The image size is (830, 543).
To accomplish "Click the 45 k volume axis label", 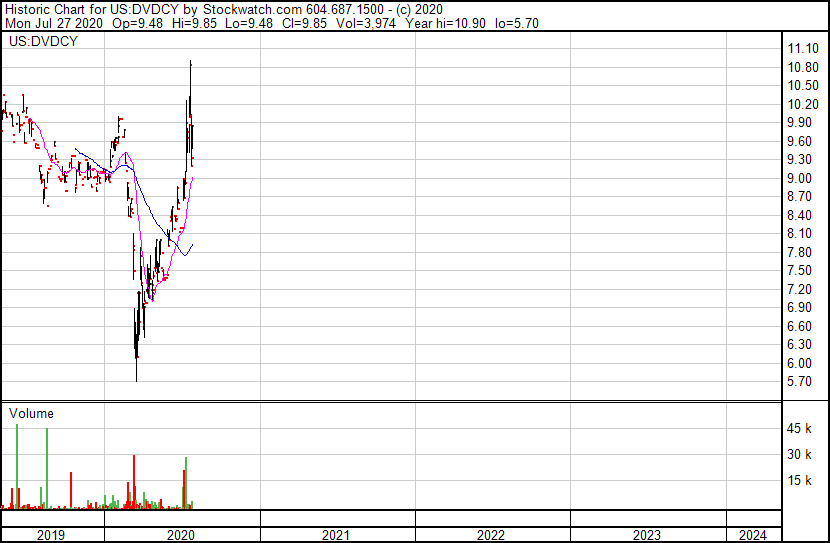I will (x=799, y=429).
